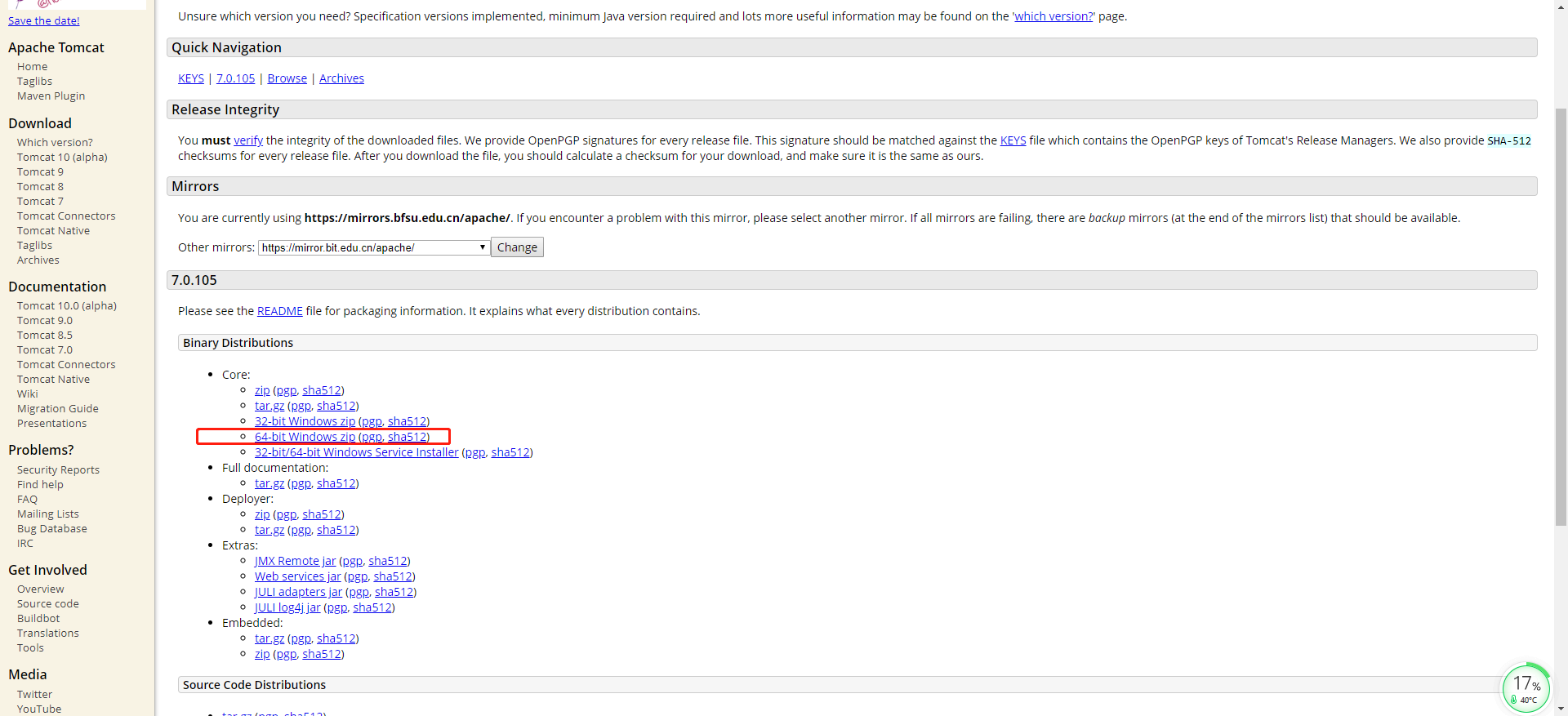Select Tomcat 10 (alpha) under Download

click(62, 158)
